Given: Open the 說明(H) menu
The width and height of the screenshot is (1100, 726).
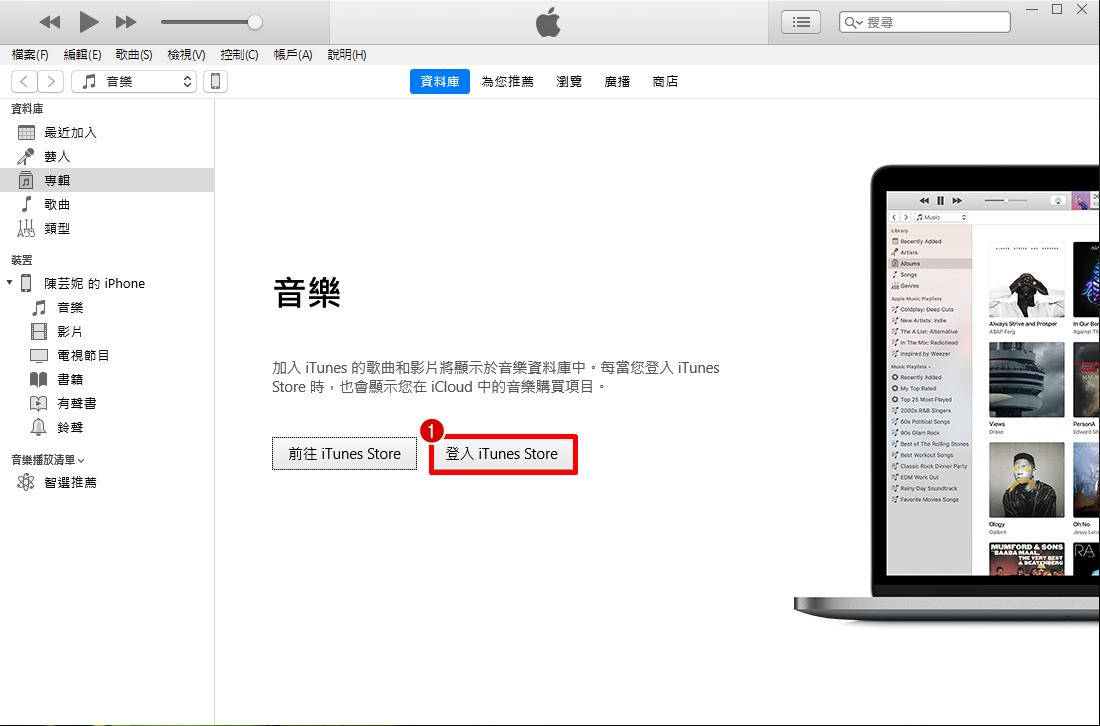Looking at the screenshot, I should click(347, 55).
